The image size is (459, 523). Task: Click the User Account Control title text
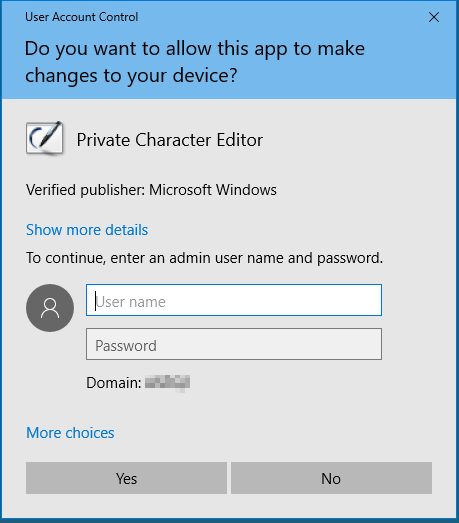tap(82, 17)
